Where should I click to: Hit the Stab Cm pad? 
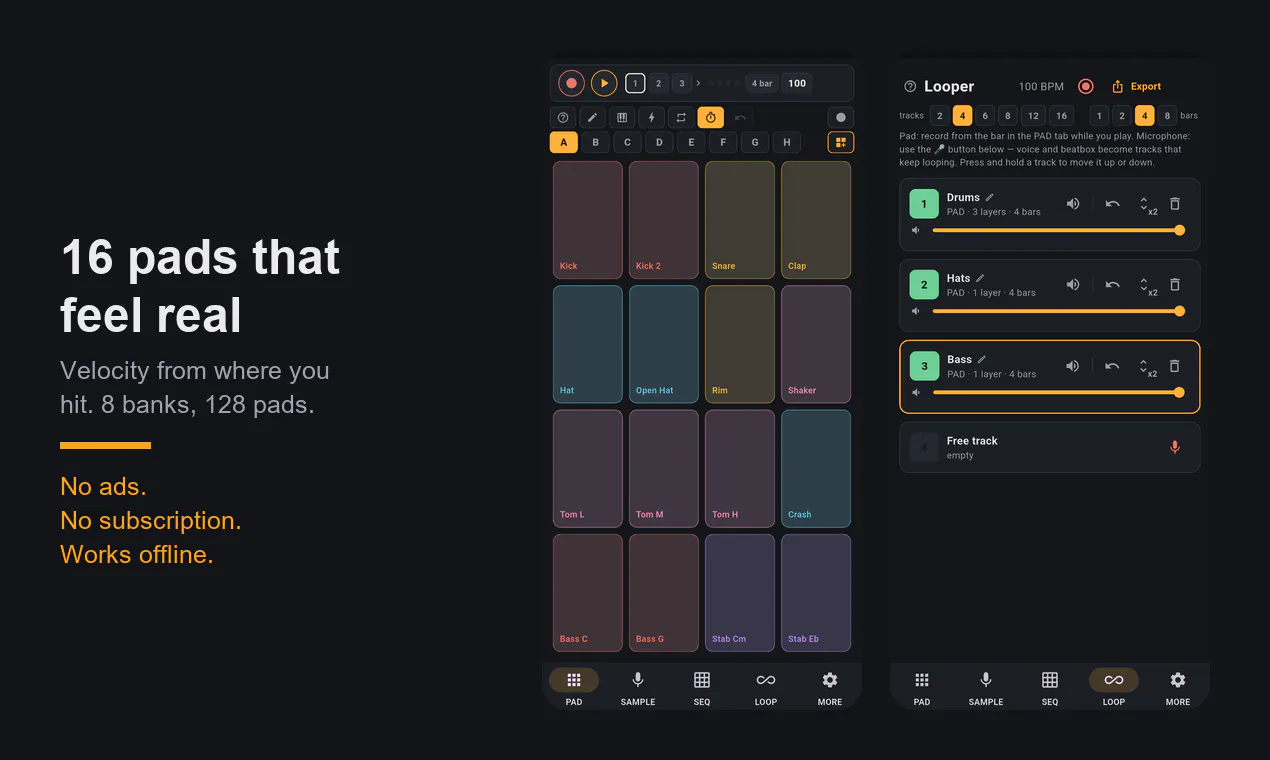coord(740,593)
